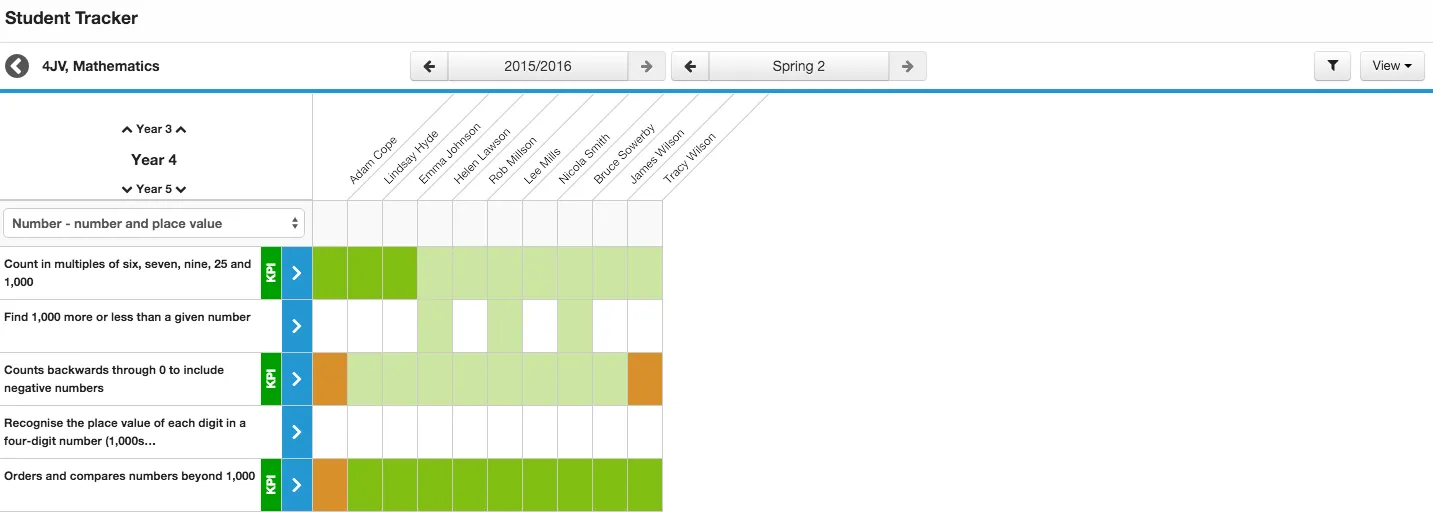Open the filter funnel button
Screen dimensions: 1433x512
point(1332,66)
